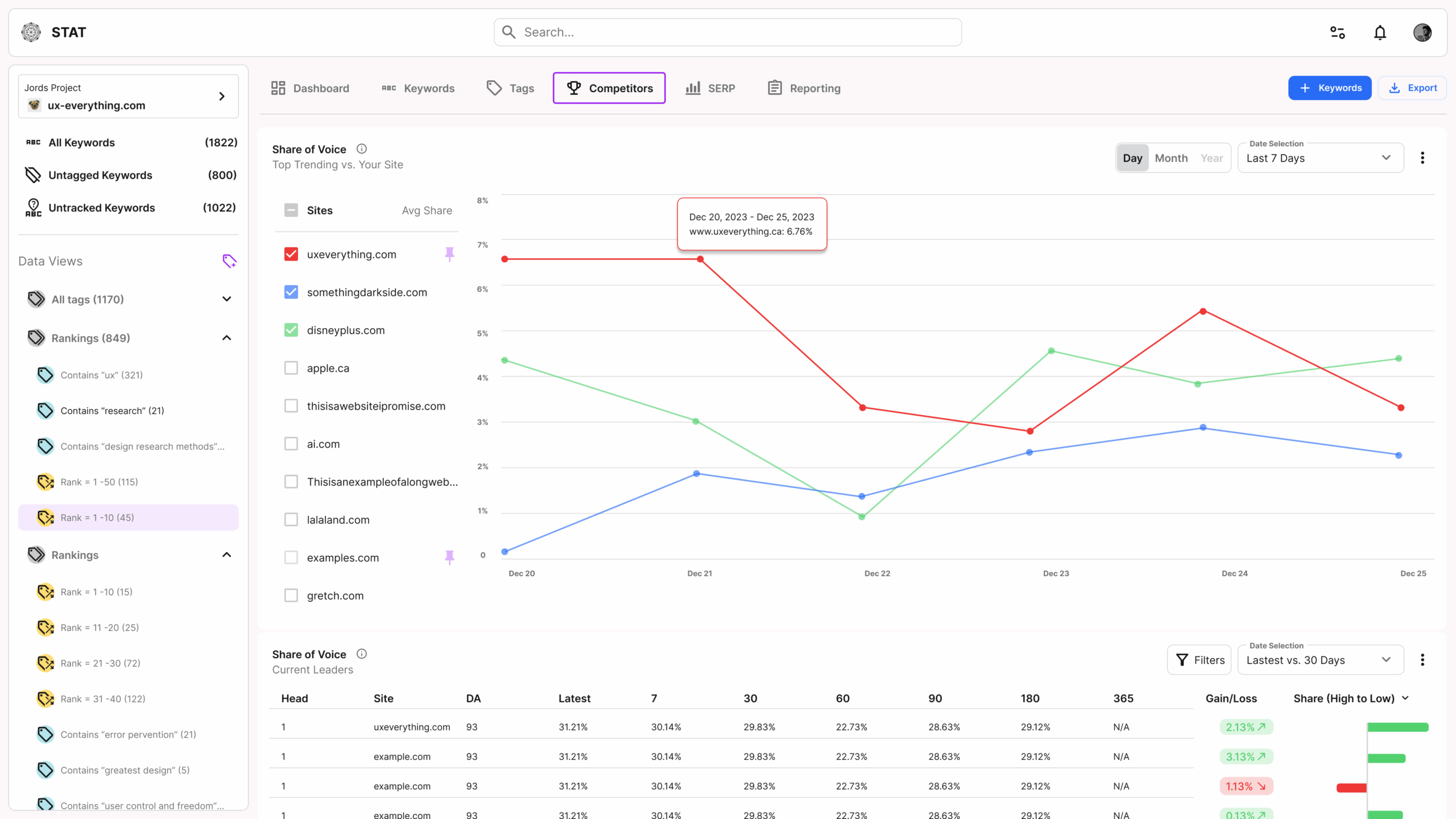Open the notifications bell
The image size is (1456, 819).
click(1380, 32)
